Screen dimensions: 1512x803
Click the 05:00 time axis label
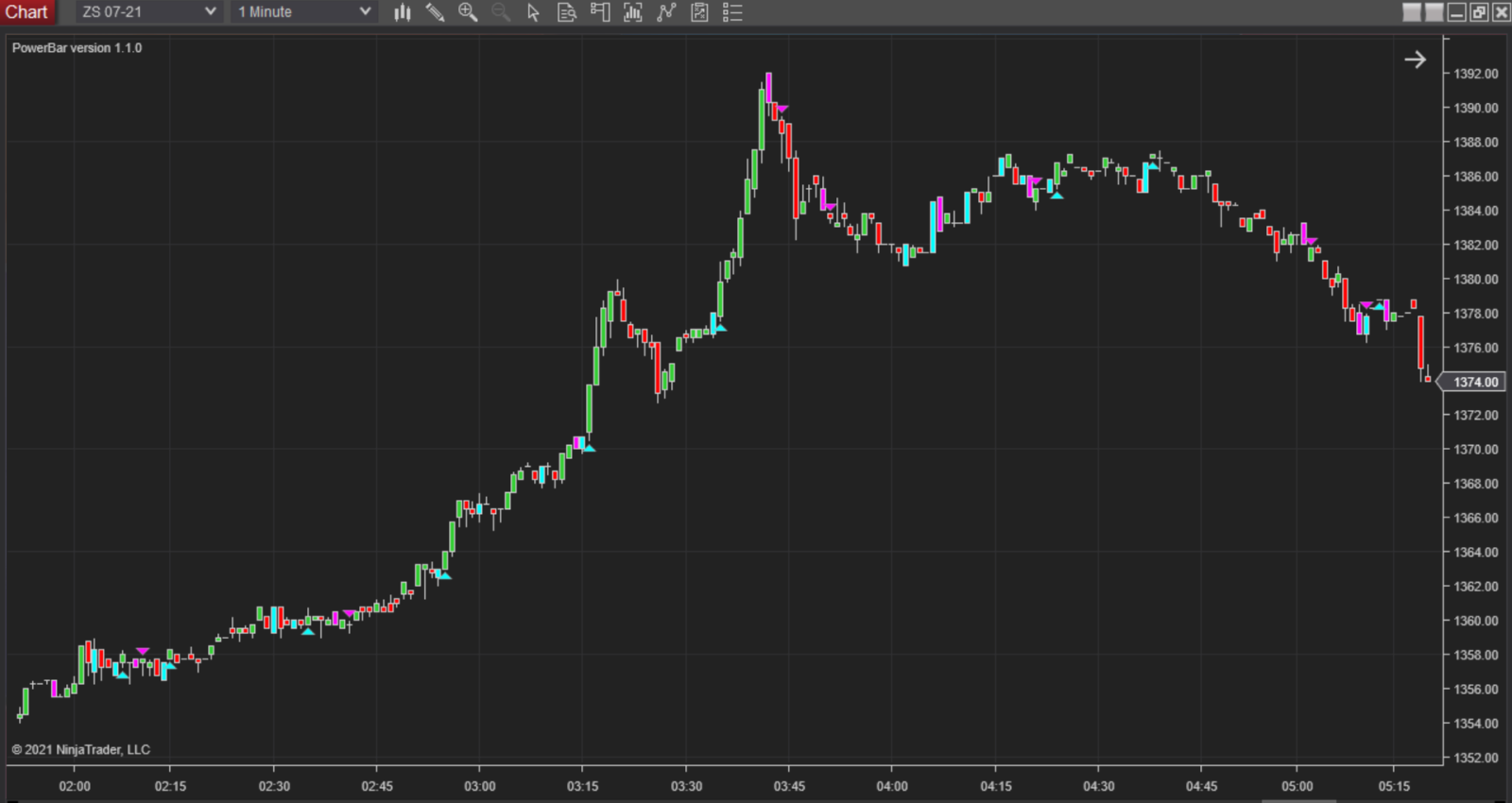[x=1297, y=786]
